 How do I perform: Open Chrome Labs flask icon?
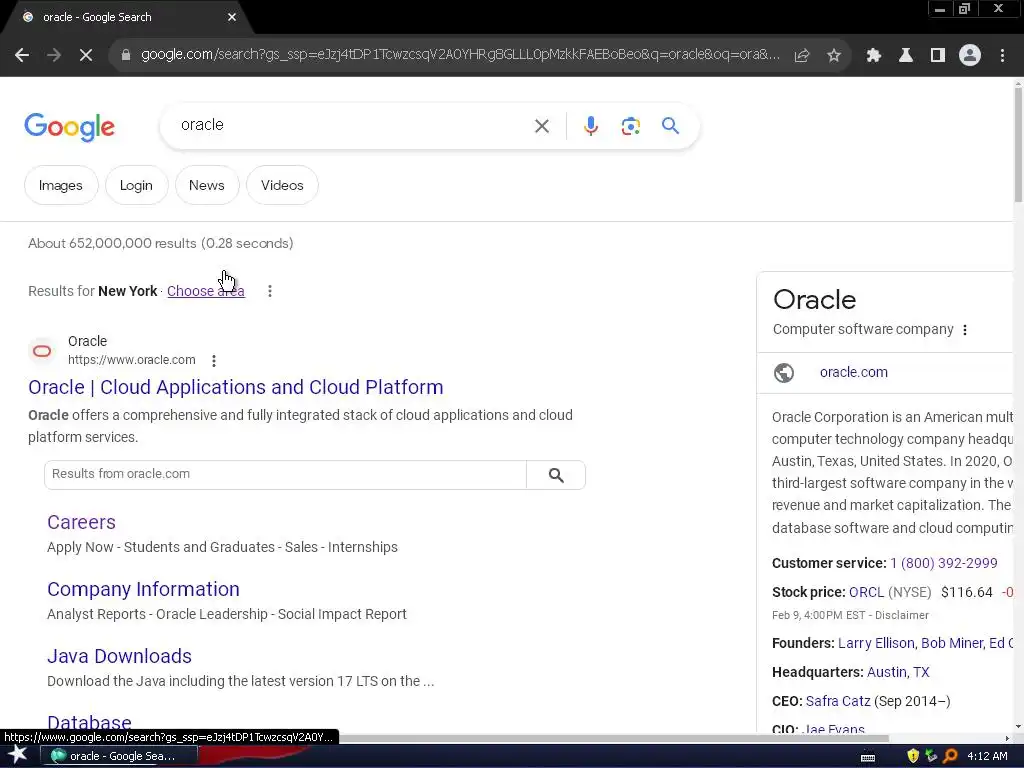click(x=905, y=56)
